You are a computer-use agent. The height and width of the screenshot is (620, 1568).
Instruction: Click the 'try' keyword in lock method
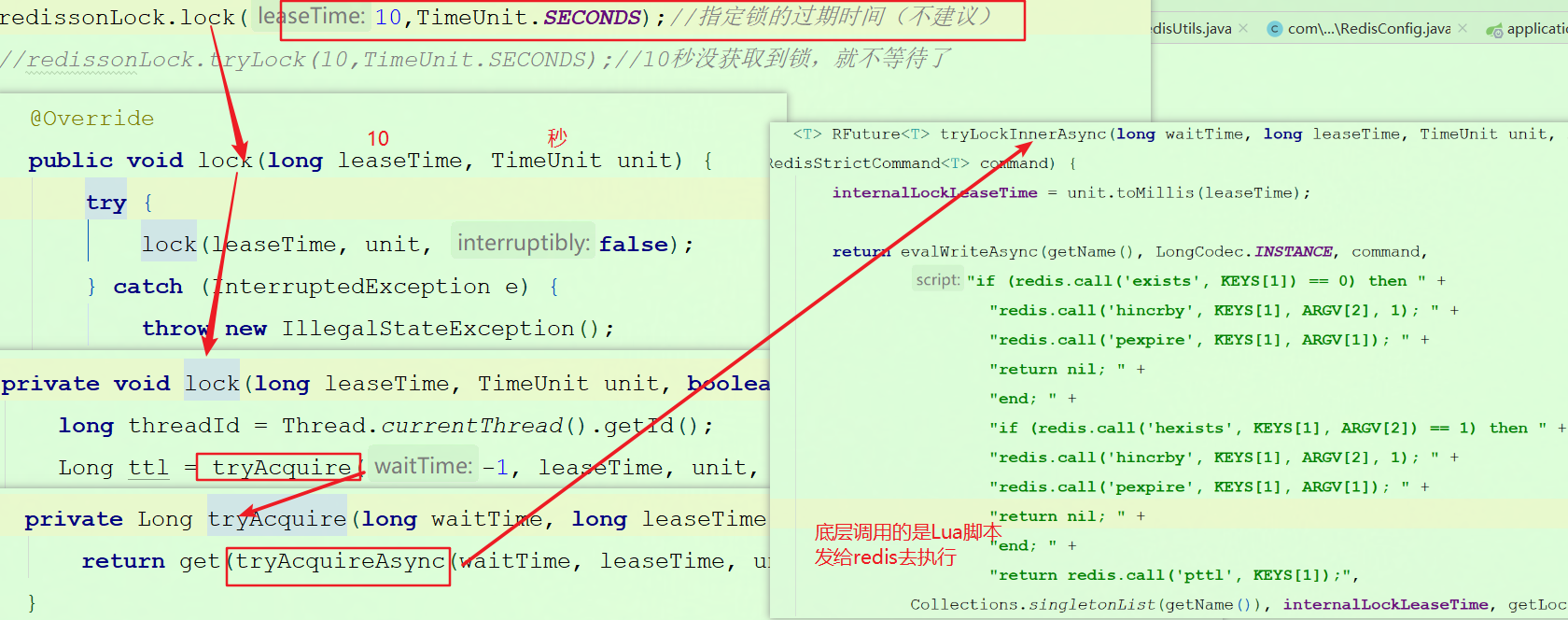click(106, 202)
